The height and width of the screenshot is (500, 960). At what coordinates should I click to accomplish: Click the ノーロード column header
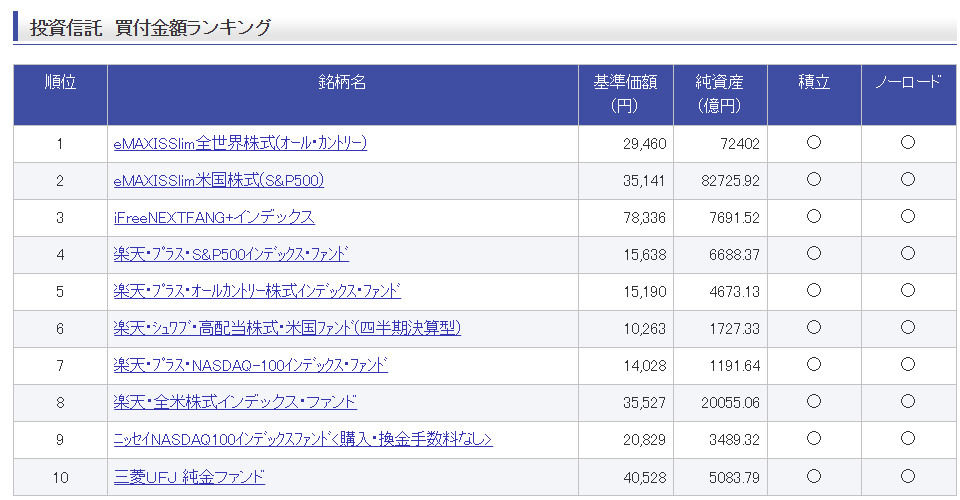click(x=908, y=82)
